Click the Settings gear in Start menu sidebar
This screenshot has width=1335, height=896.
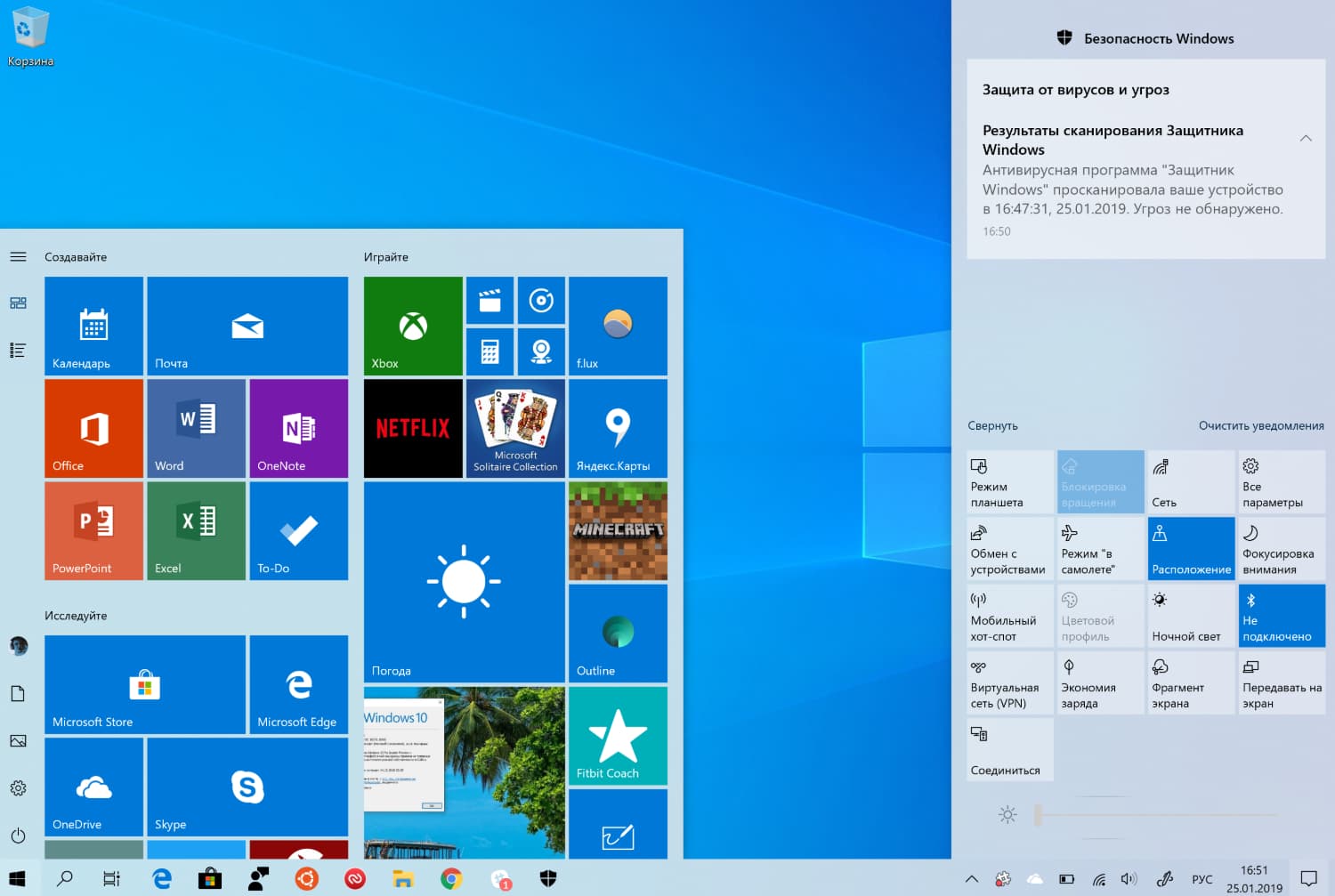pyautogui.click(x=18, y=788)
